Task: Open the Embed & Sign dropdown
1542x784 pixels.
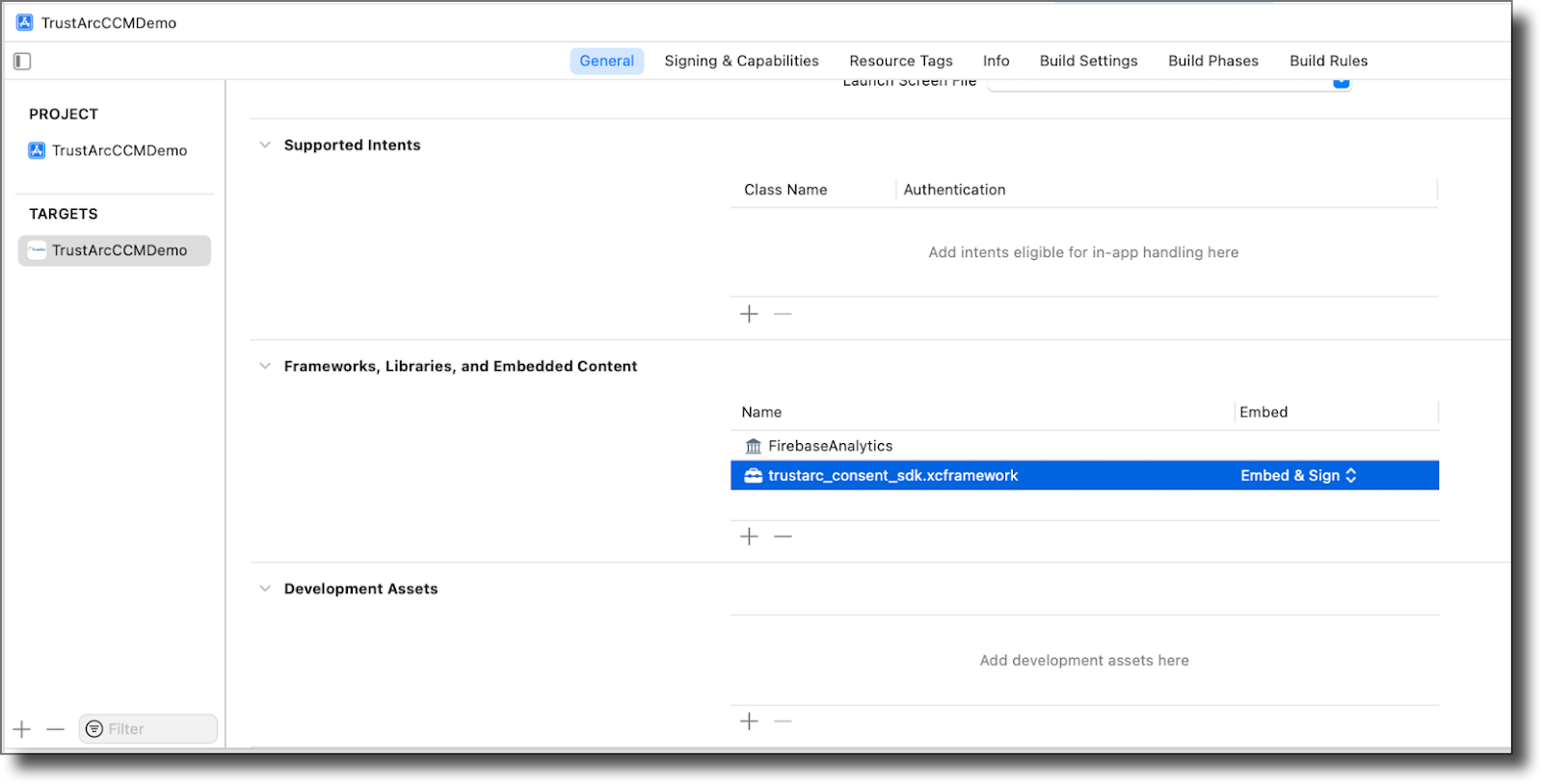Action: point(1298,476)
